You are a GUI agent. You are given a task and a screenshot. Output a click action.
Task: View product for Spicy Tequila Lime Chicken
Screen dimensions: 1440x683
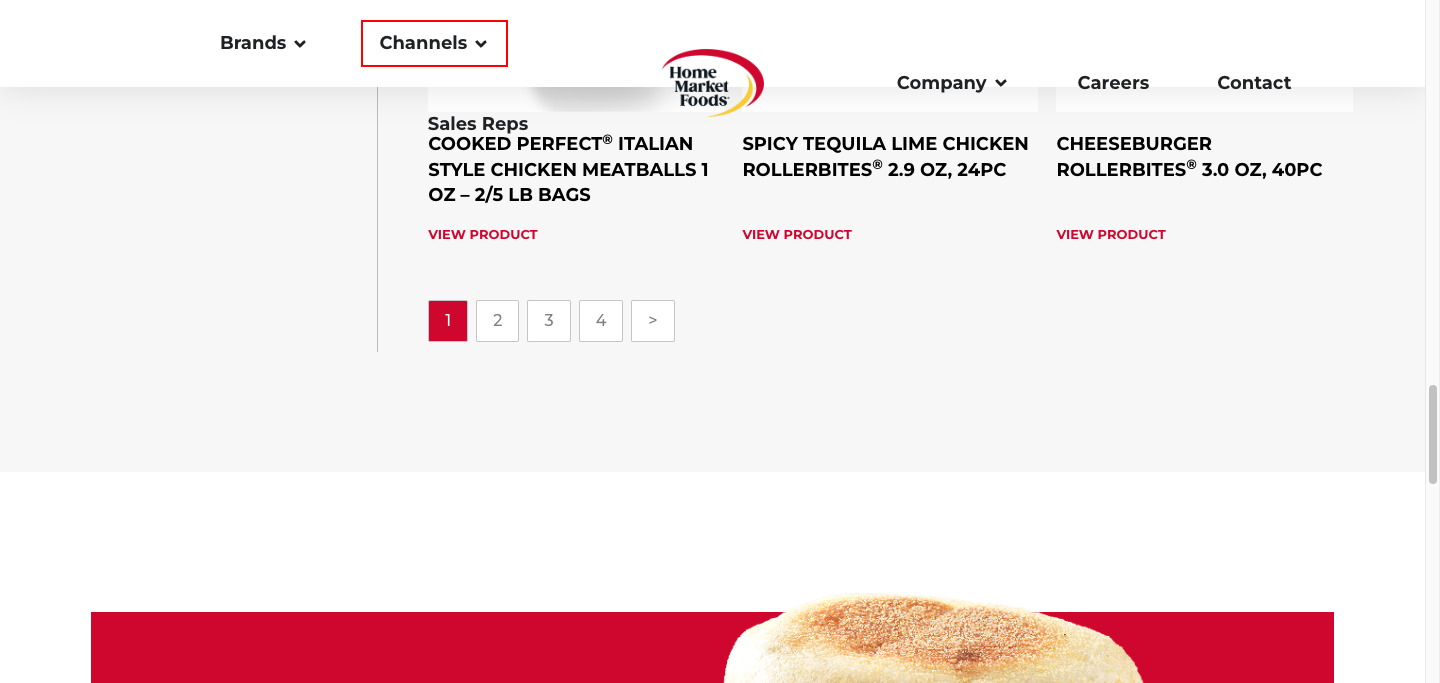point(797,235)
